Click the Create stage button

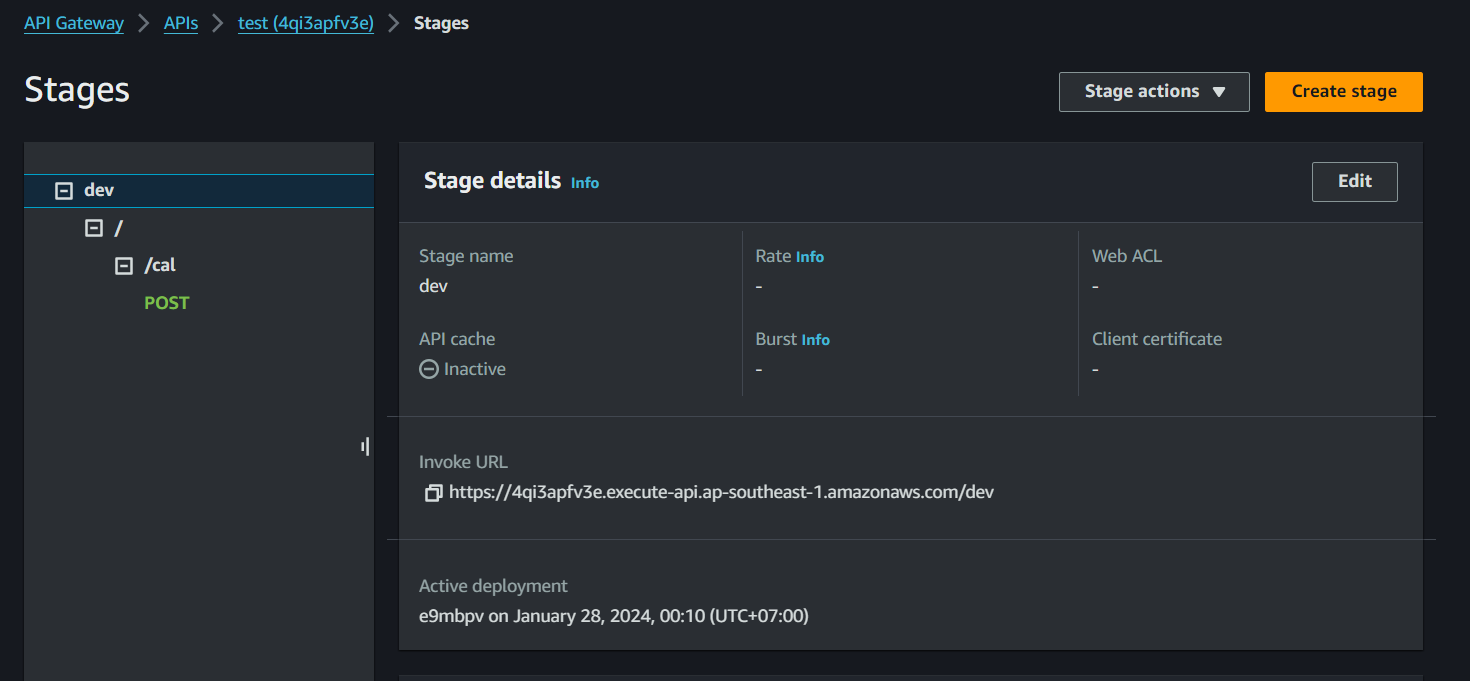point(1343,91)
